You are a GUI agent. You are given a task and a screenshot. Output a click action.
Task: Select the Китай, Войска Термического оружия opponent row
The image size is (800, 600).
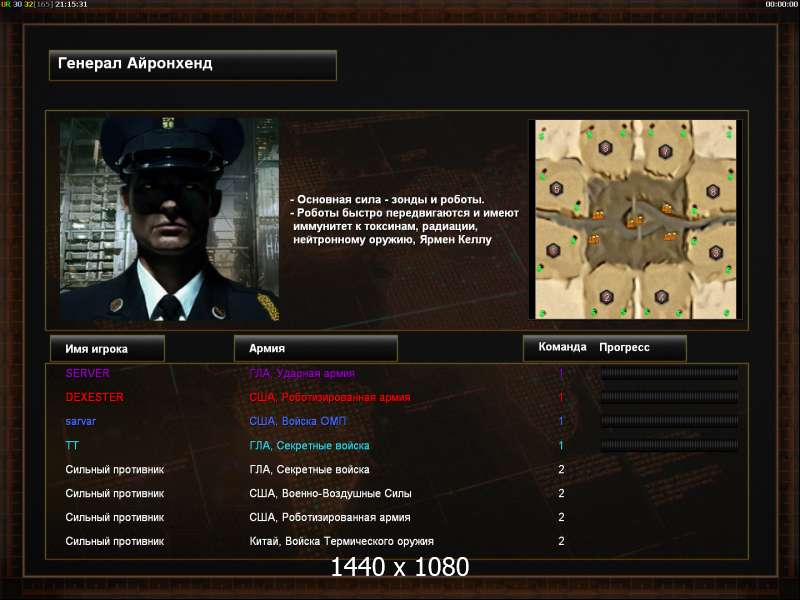pyautogui.click(x=397, y=541)
